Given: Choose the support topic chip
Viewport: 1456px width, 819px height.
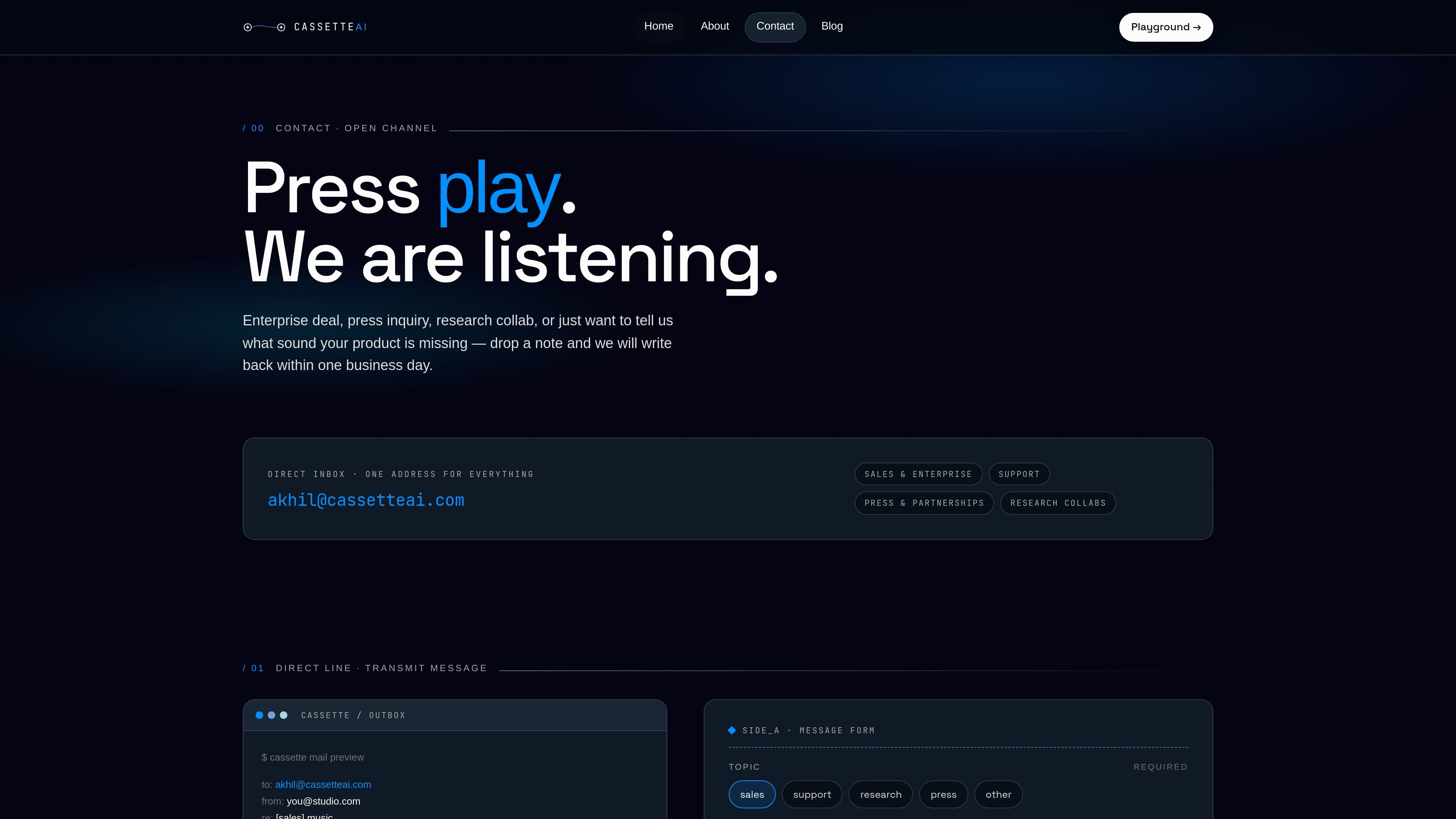Looking at the screenshot, I should [x=812, y=794].
